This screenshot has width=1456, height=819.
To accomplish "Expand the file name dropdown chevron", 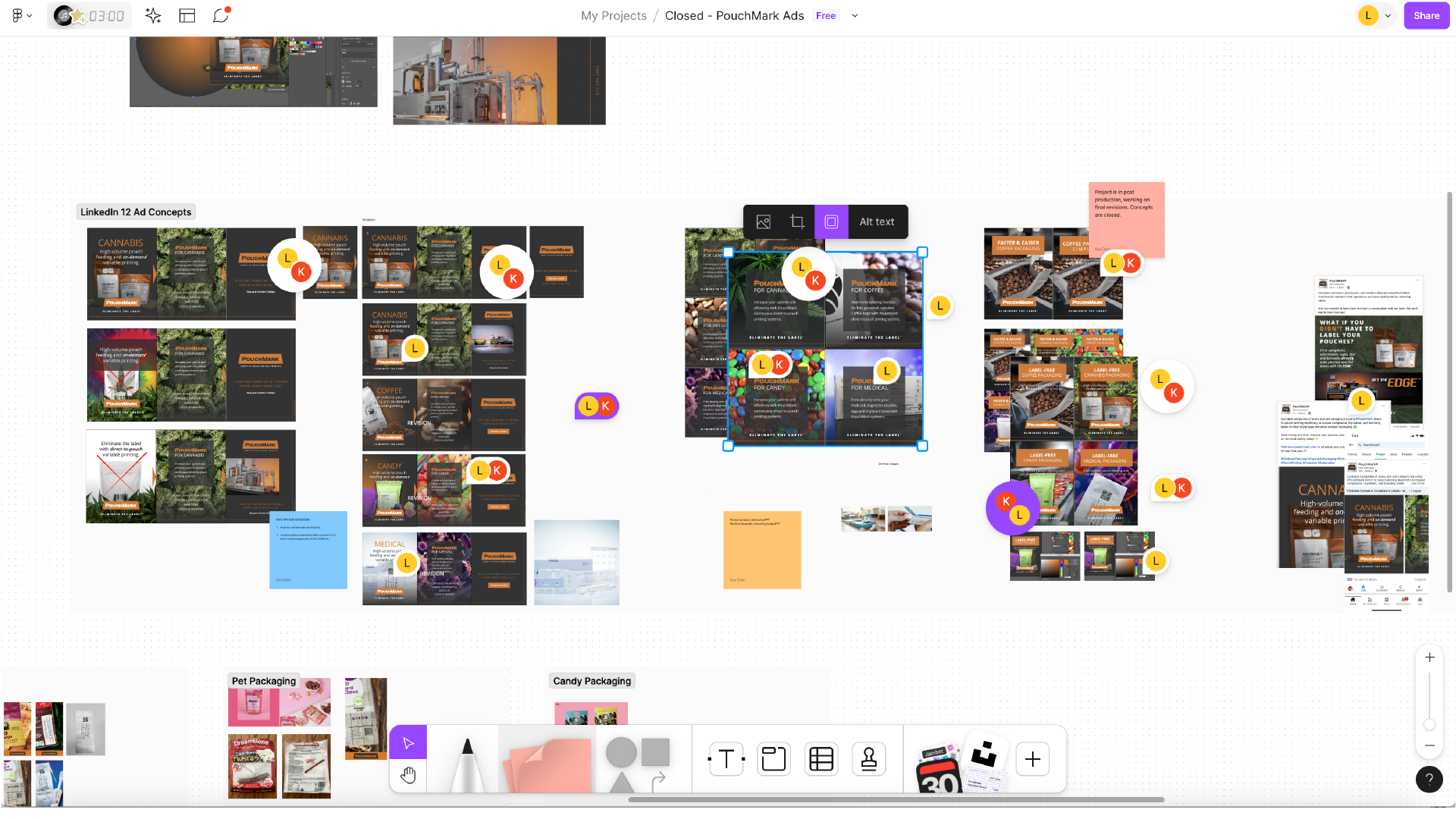I will pyautogui.click(x=855, y=16).
